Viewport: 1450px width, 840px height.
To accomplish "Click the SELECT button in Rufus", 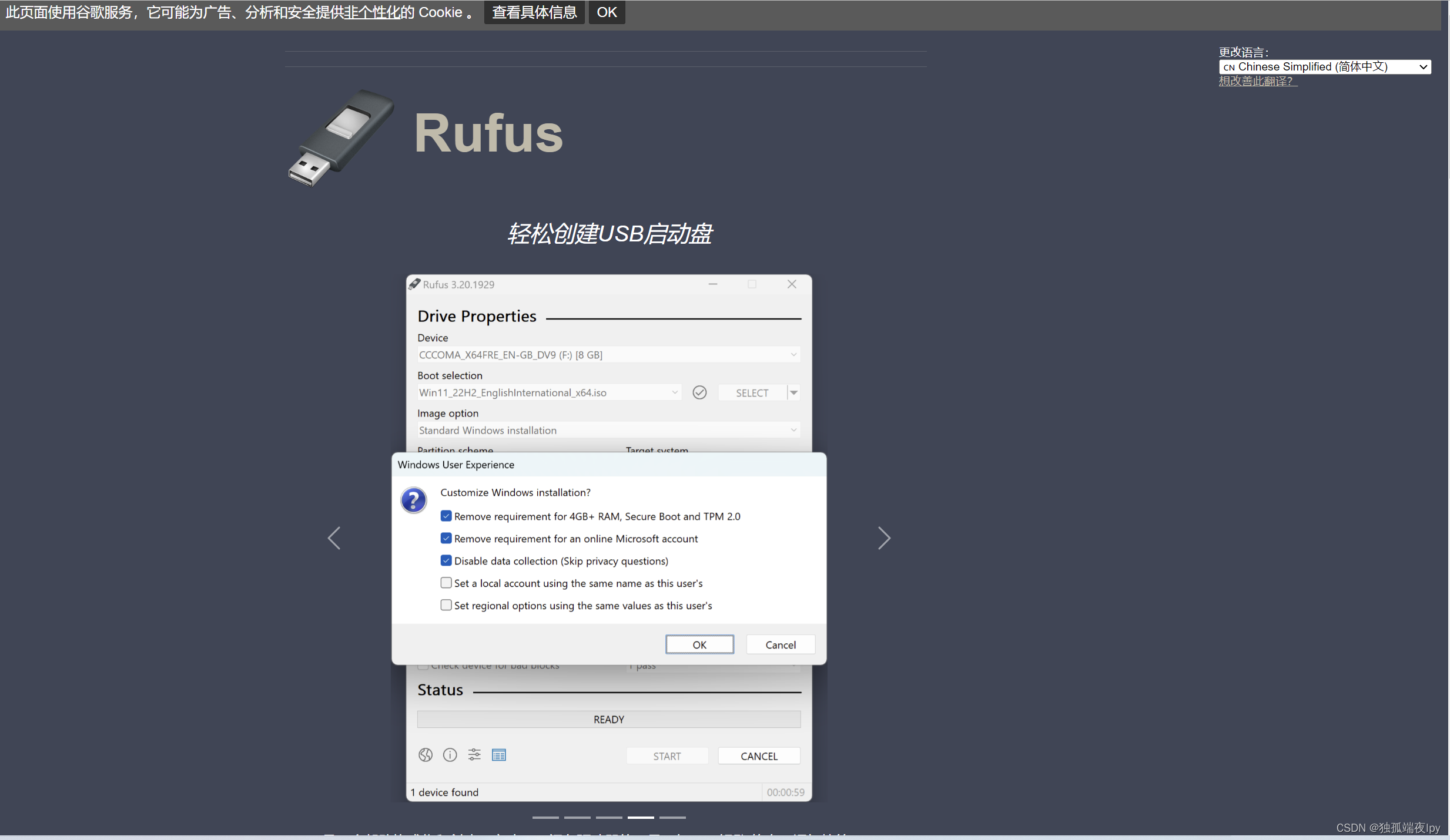I will pyautogui.click(x=752, y=392).
